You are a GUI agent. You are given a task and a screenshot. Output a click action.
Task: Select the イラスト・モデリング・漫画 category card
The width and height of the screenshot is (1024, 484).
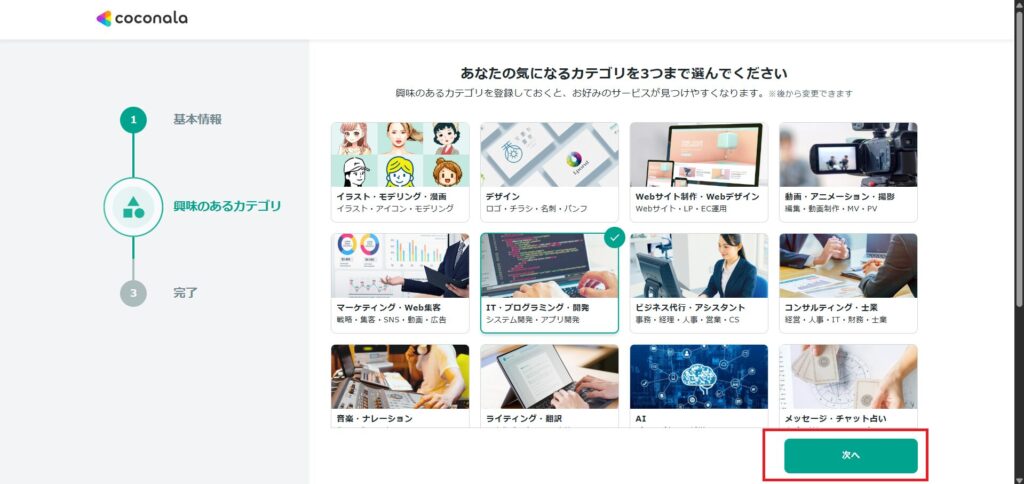[x=400, y=172]
